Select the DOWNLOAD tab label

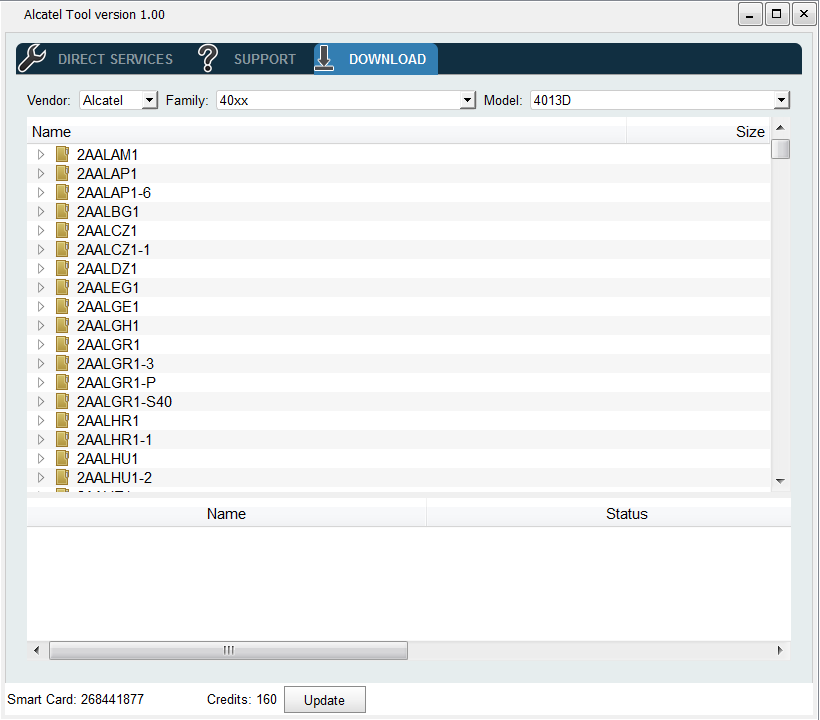388,59
